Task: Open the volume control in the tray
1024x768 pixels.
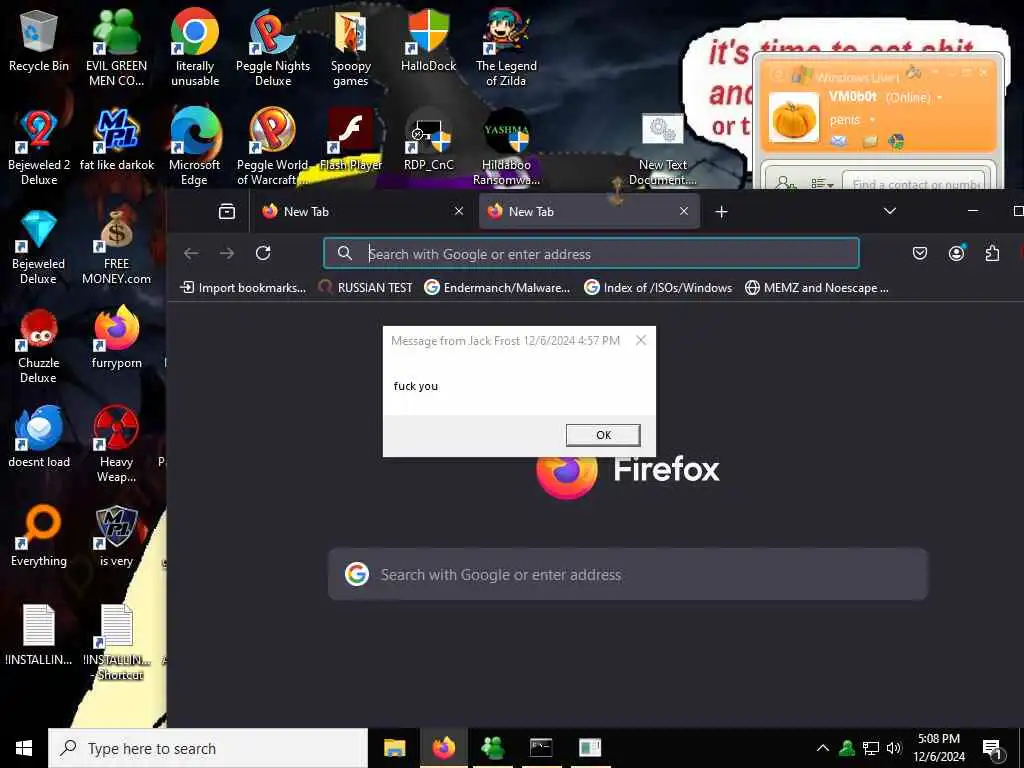Action: (894, 748)
